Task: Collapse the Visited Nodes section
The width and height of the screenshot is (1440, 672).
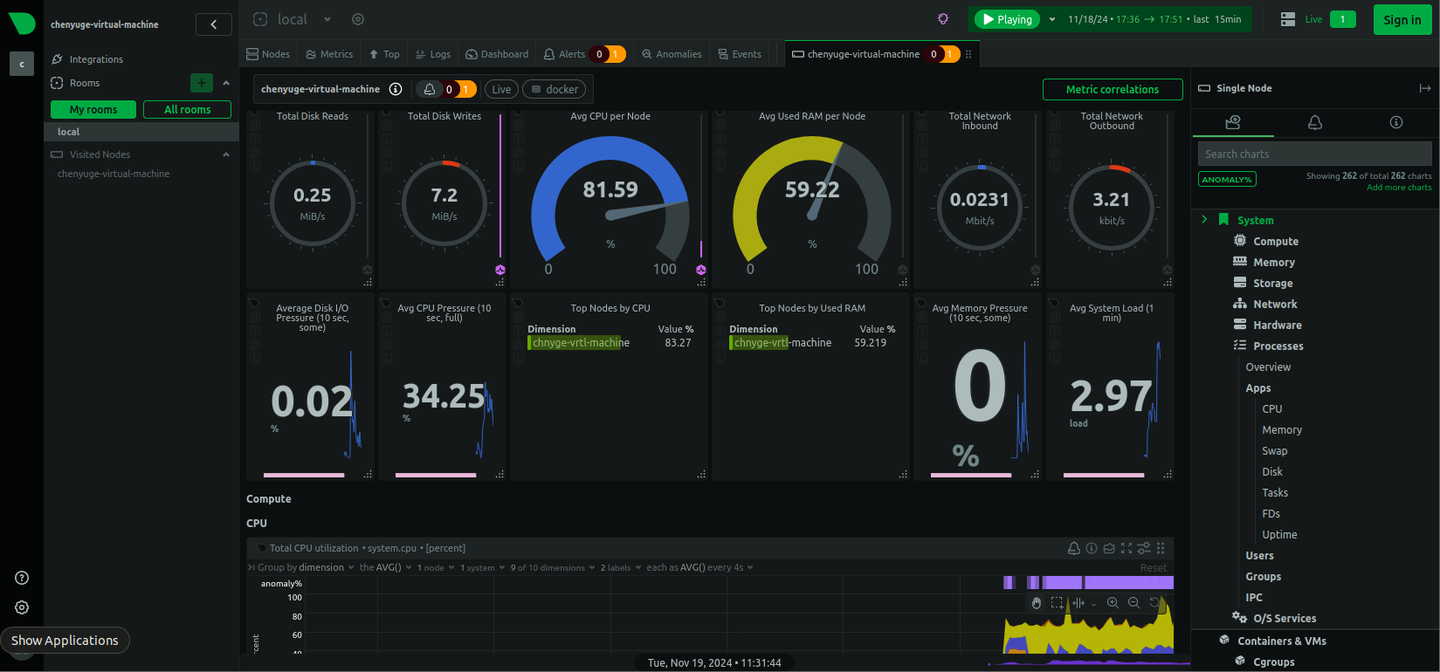Action: (x=226, y=154)
